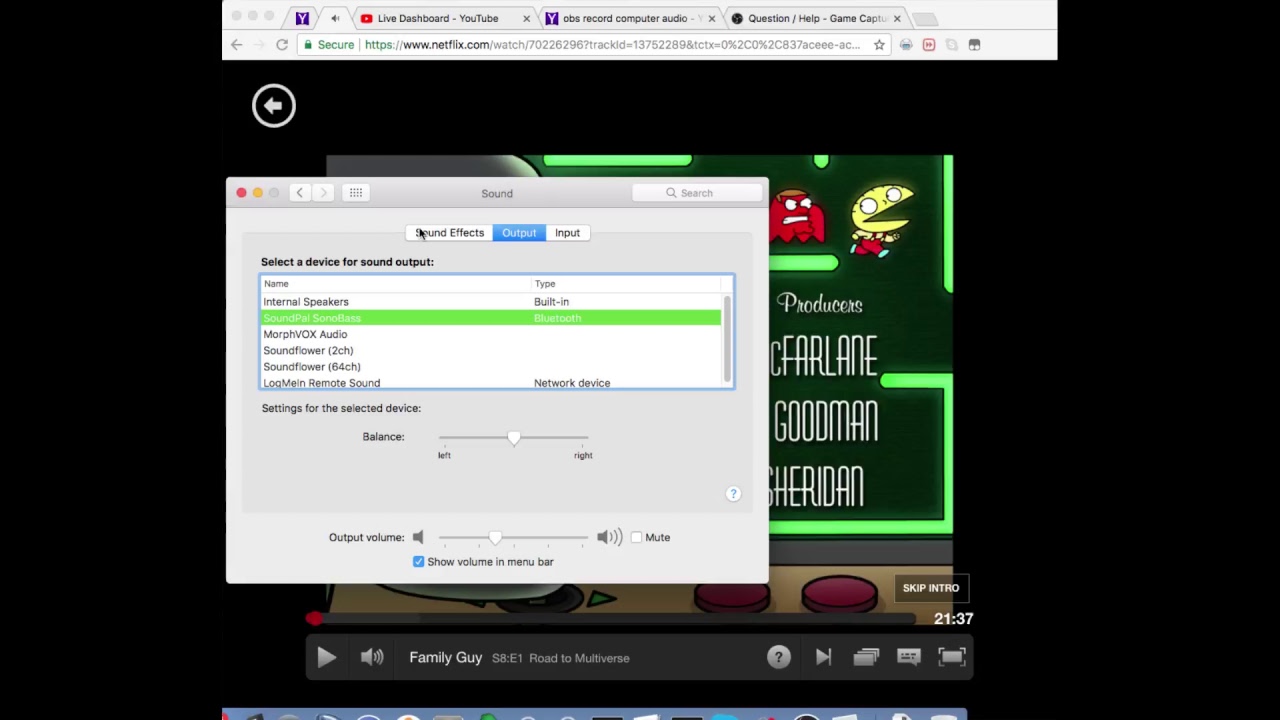Screen dimensions: 1280x720
Task: Click the Name column header
Action: [x=396, y=284]
